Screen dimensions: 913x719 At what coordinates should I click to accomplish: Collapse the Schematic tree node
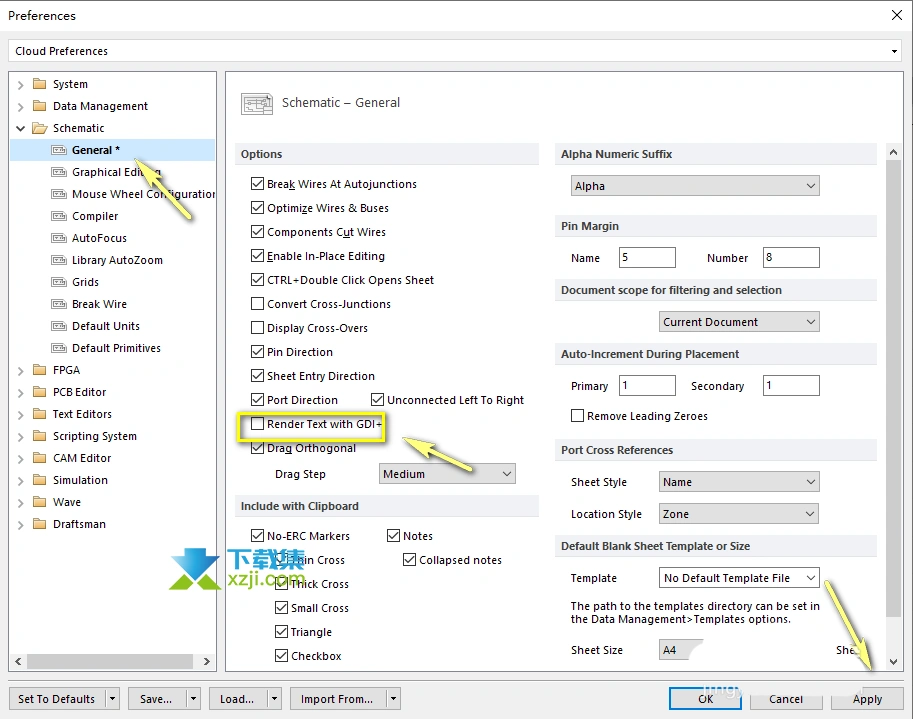click(x=20, y=128)
